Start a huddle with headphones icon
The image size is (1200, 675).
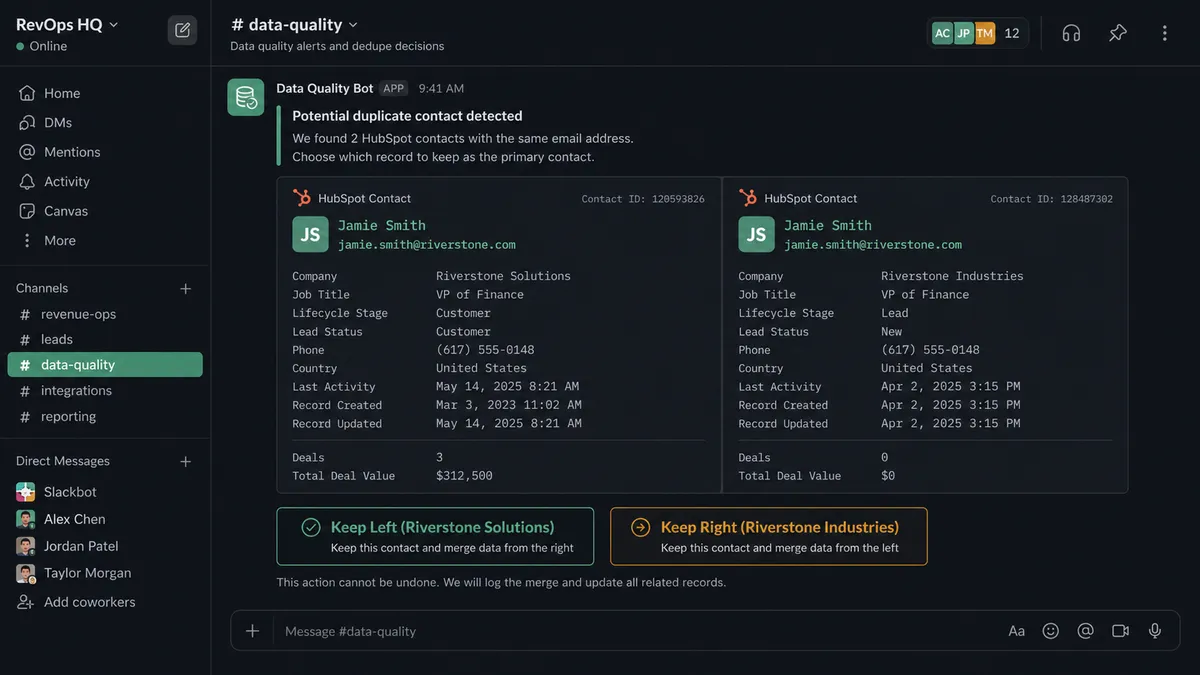(x=1071, y=33)
